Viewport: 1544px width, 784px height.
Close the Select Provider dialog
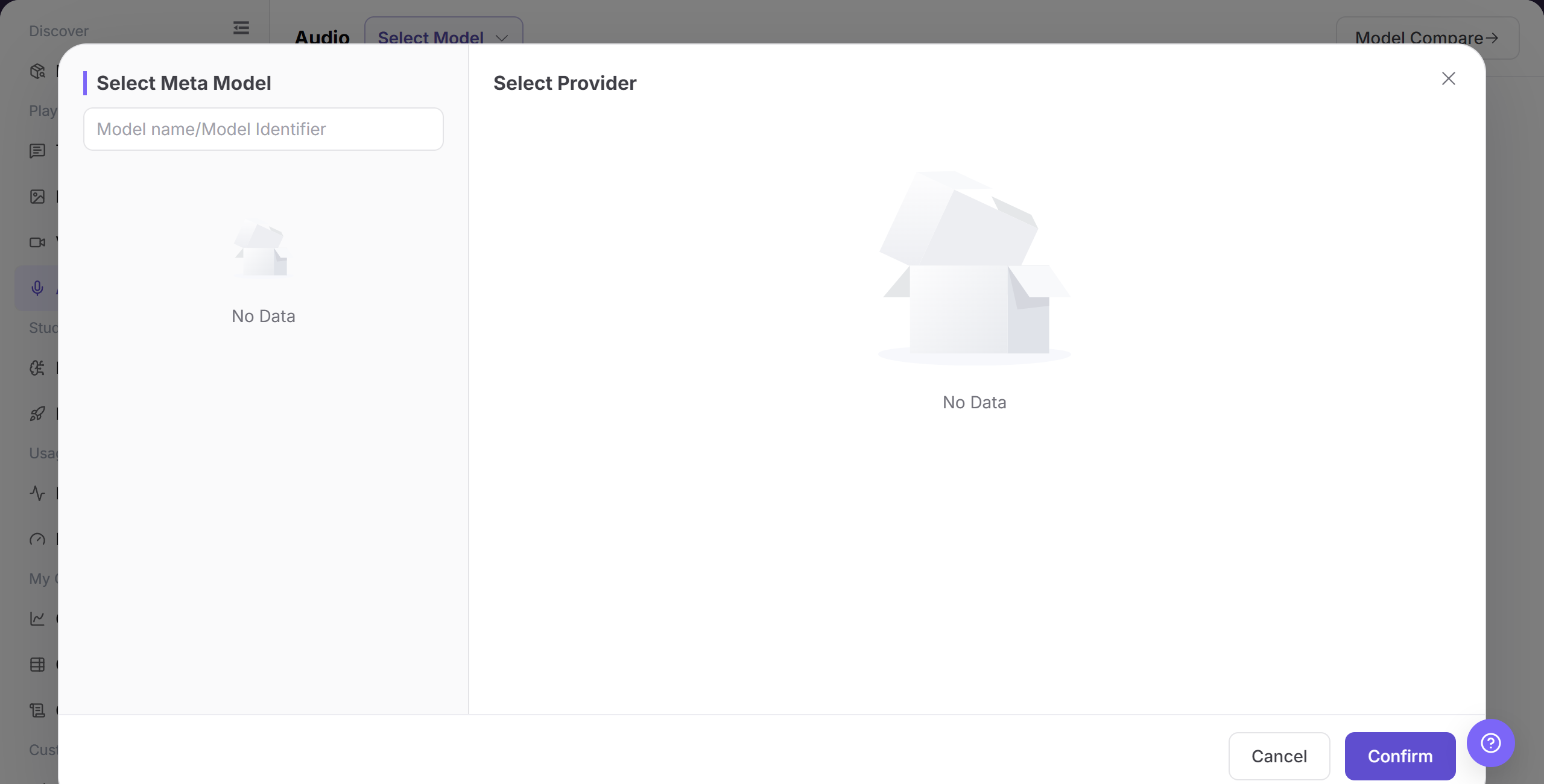click(1449, 78)
